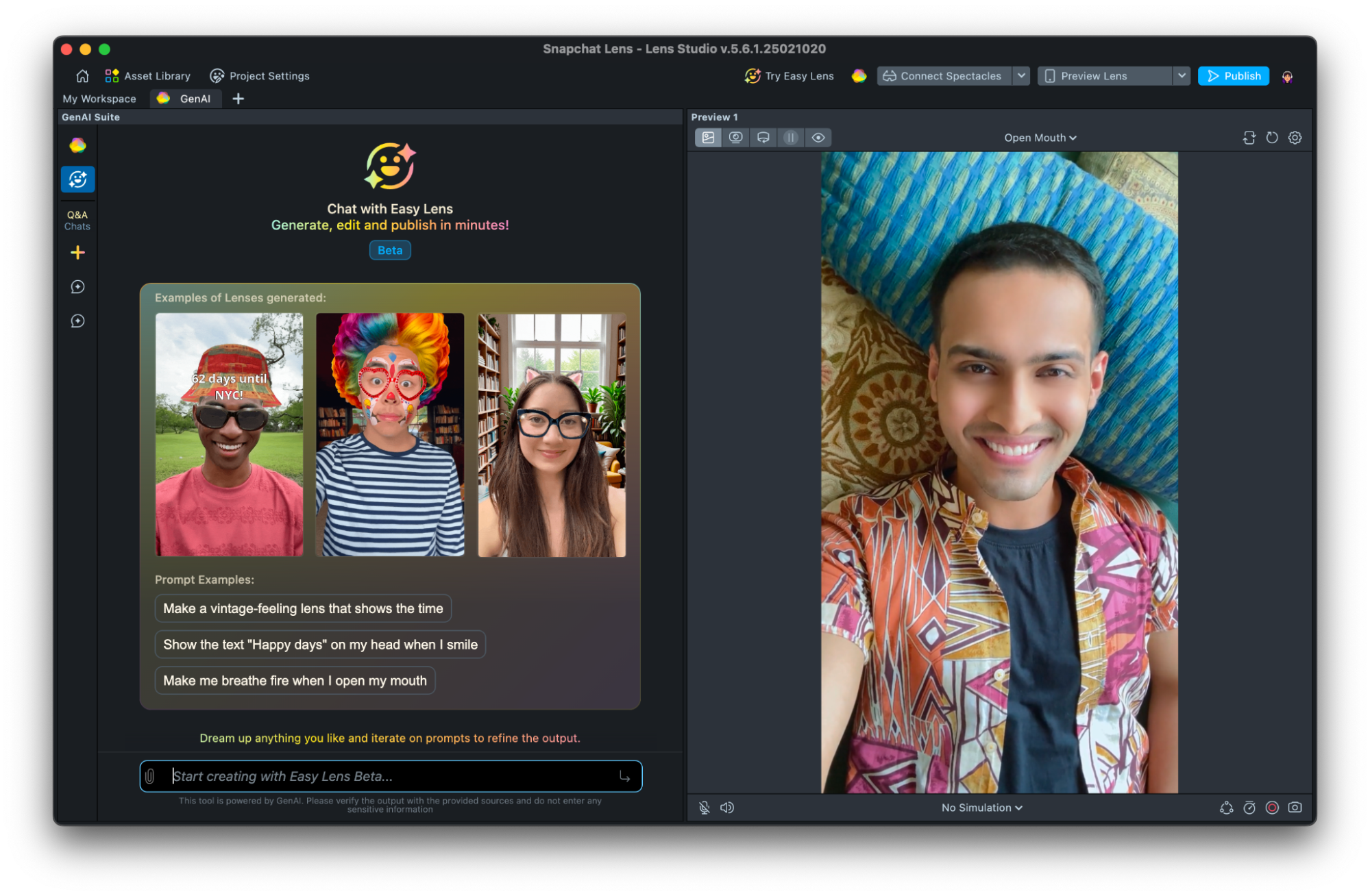Open the No Simulation dropdown
The image size is (1370, 896).
981,808
